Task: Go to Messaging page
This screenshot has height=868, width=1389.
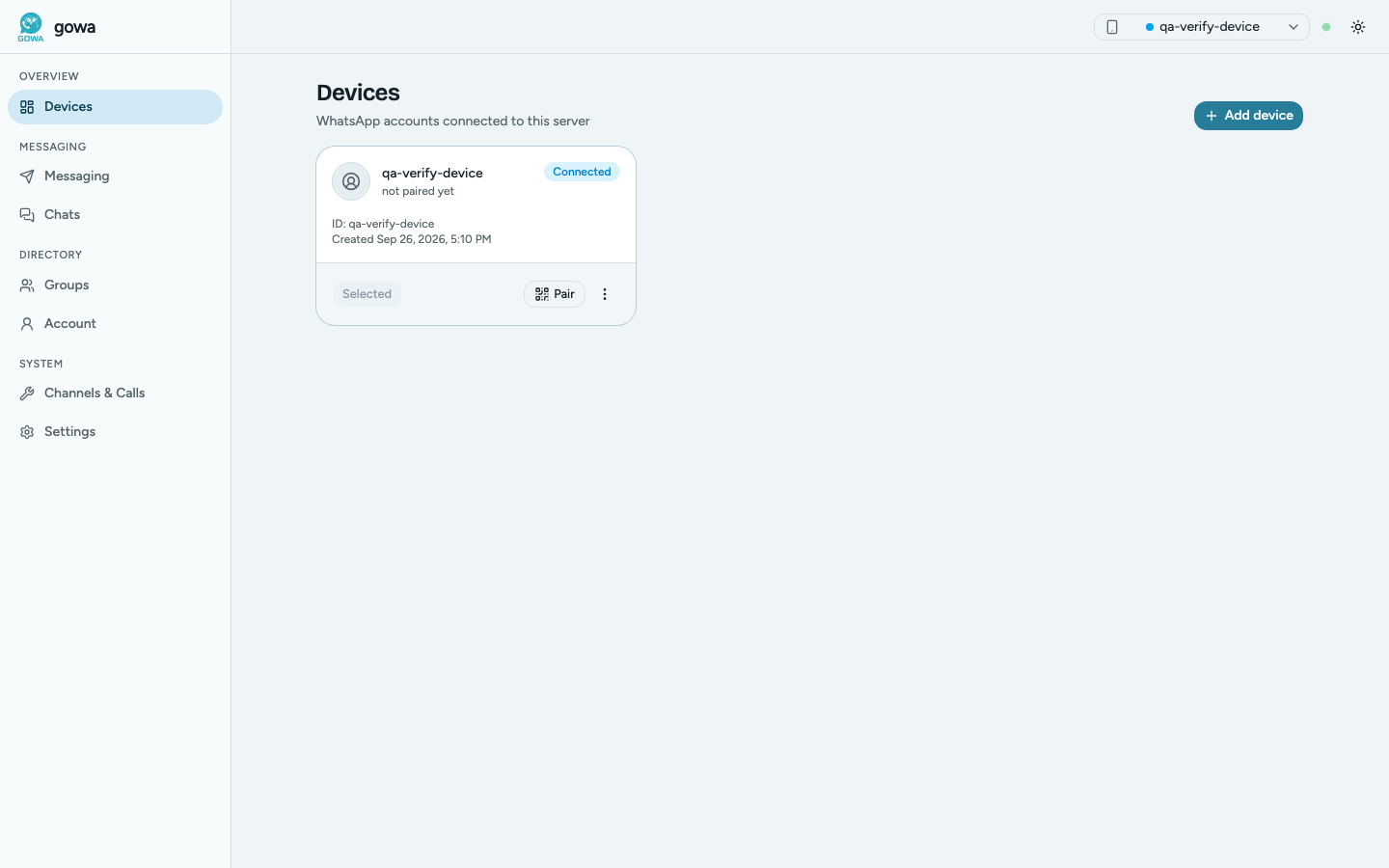Action: (x=115, y=176)
